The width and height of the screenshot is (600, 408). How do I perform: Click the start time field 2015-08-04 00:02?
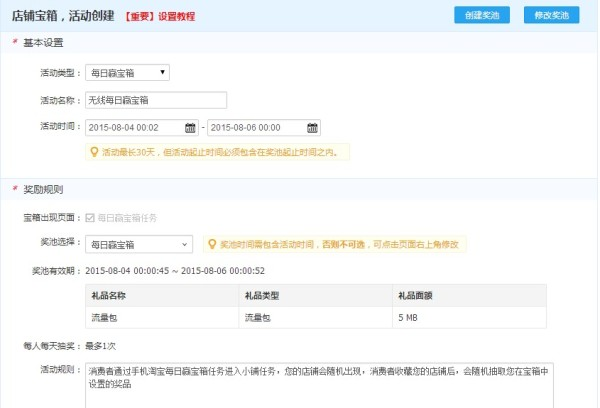142,128
